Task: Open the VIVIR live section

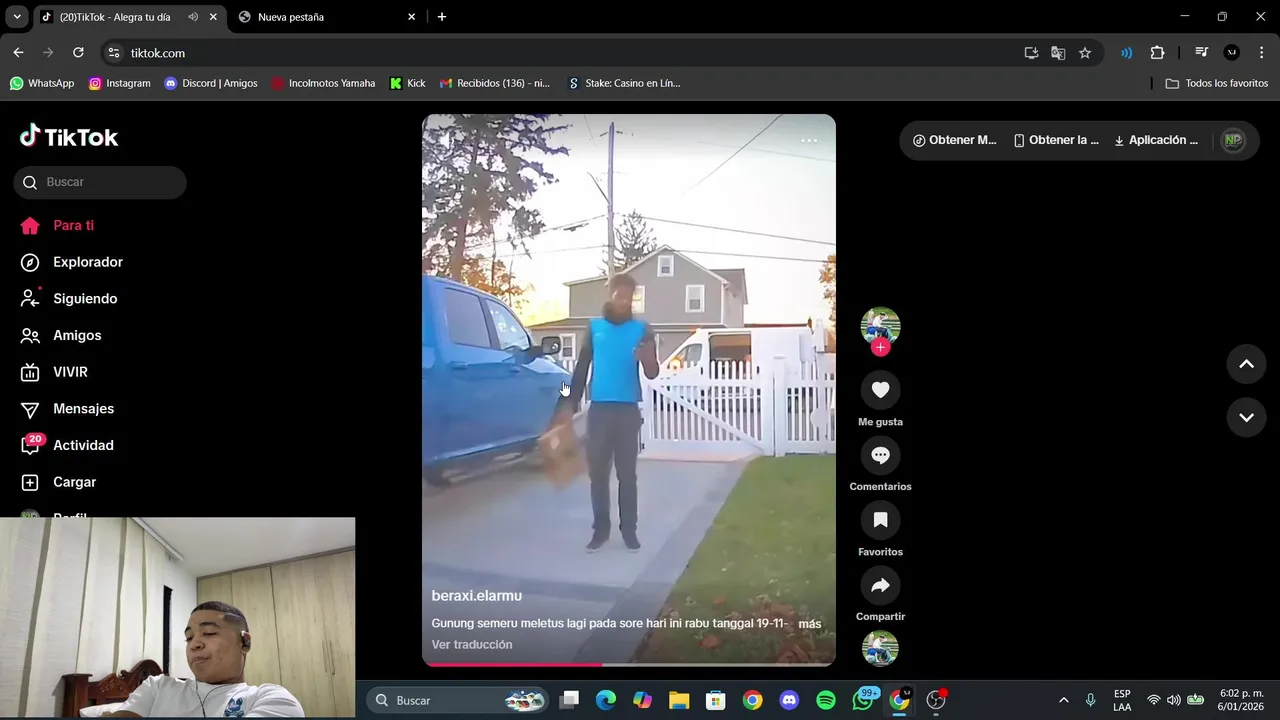Action: tap(55, 372)
